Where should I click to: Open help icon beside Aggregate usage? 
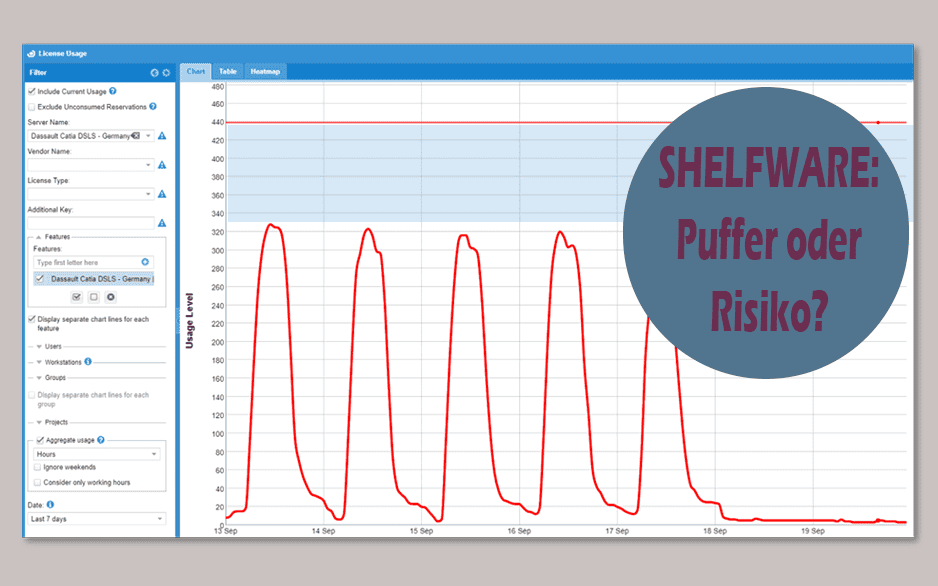tap(101, 440)
